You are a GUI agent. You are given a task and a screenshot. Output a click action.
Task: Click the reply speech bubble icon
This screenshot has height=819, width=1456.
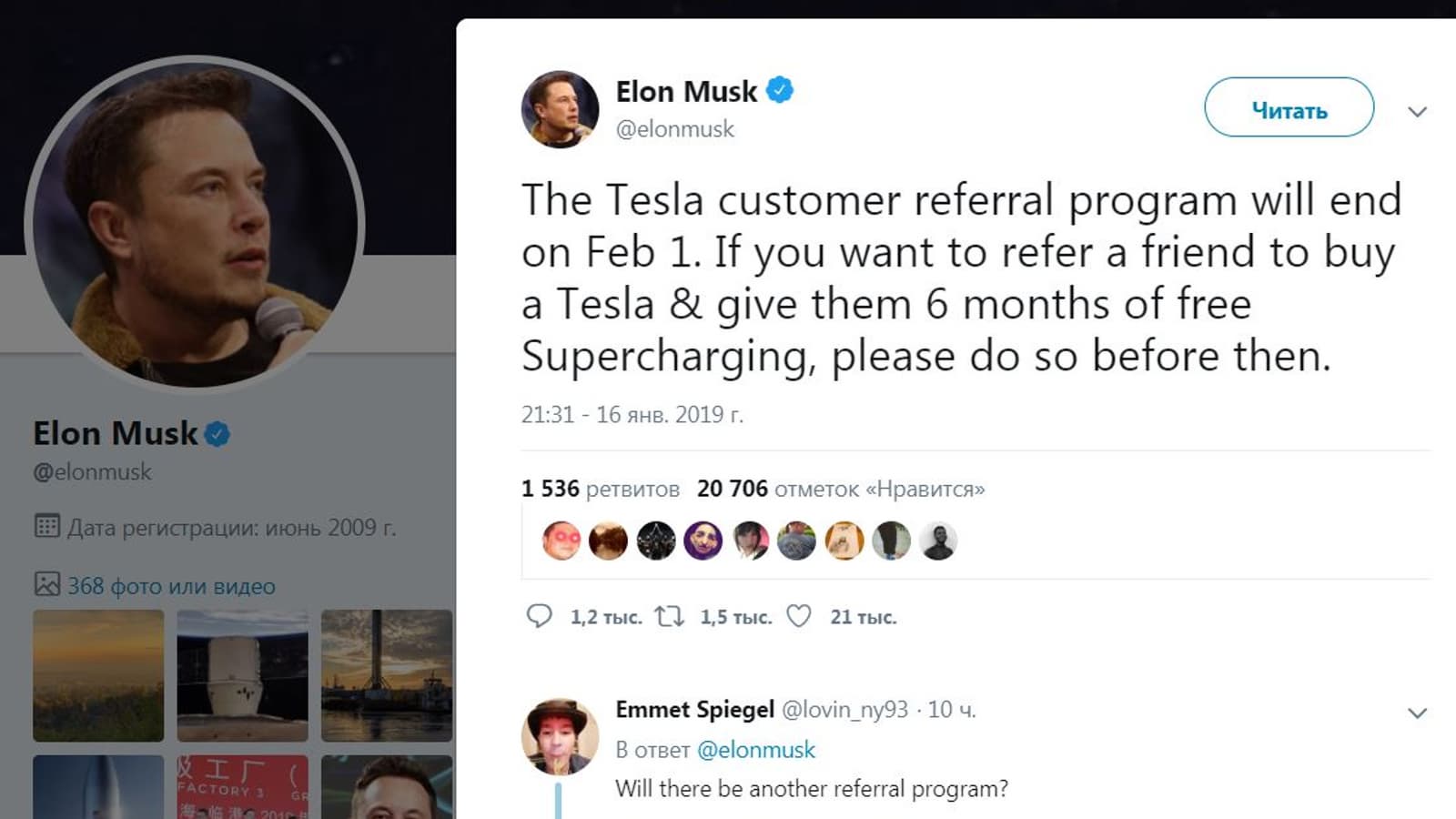(539, 616)
